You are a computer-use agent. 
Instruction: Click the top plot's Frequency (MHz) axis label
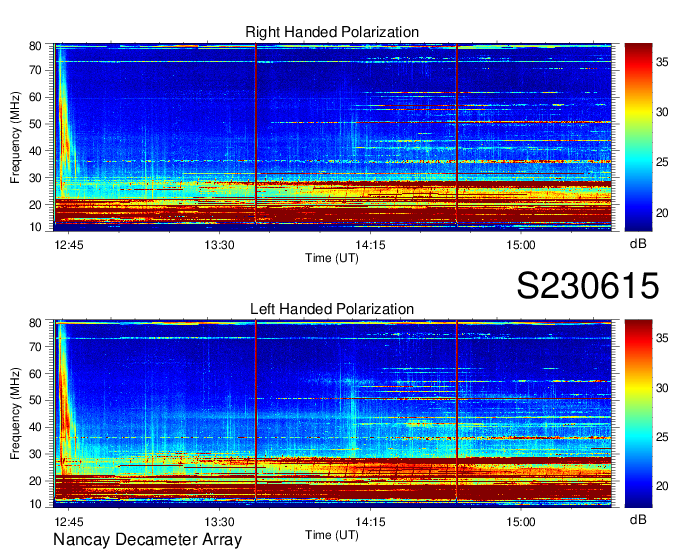(15, 137)
